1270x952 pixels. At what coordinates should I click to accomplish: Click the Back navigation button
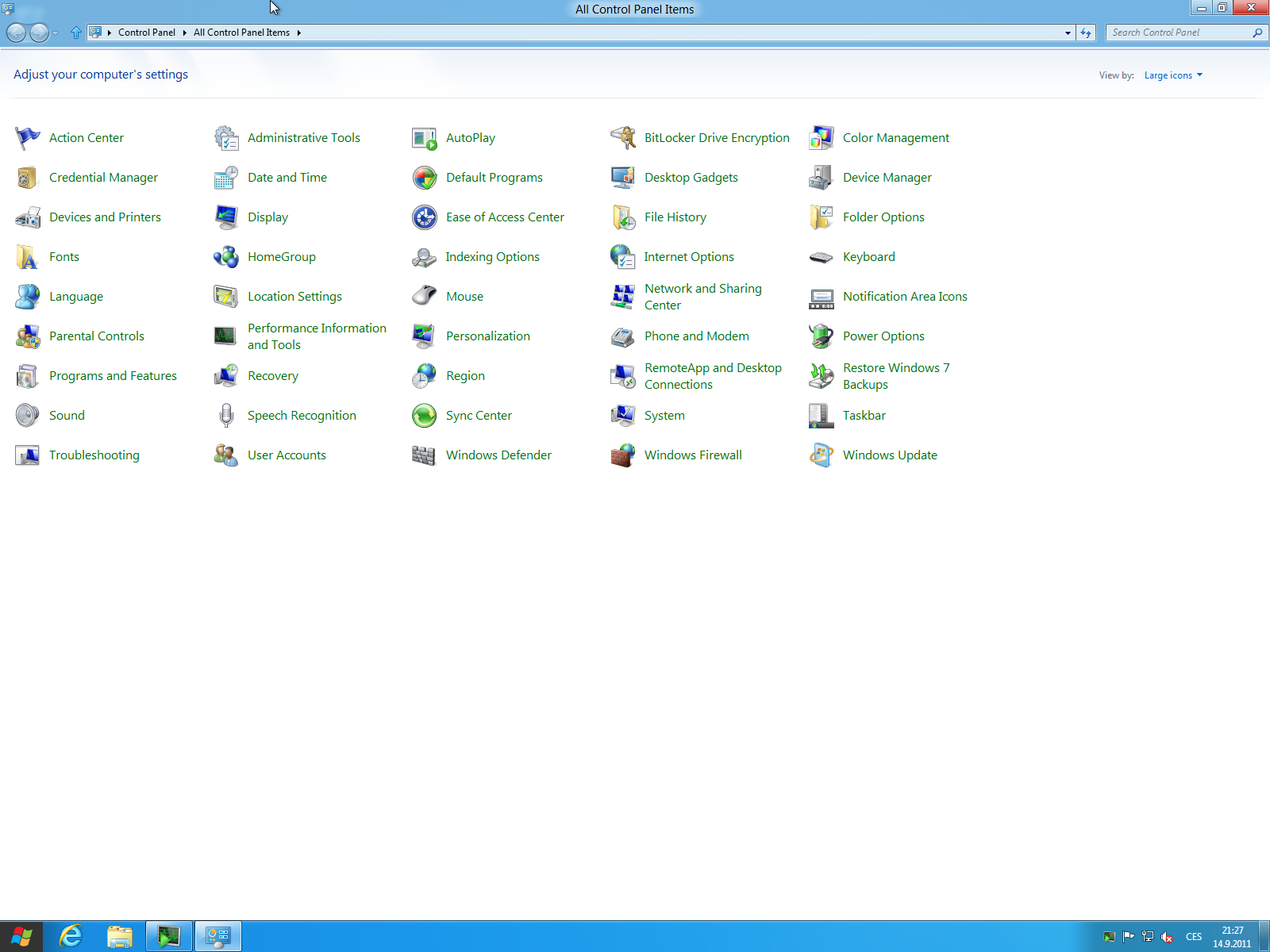[16, 33]
